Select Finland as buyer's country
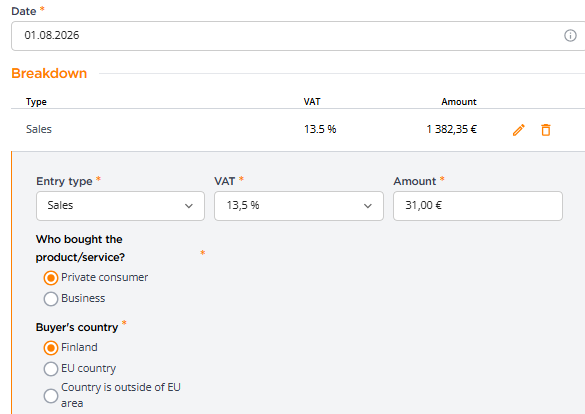This screenshot has width=585, height=414. (51, 348)
